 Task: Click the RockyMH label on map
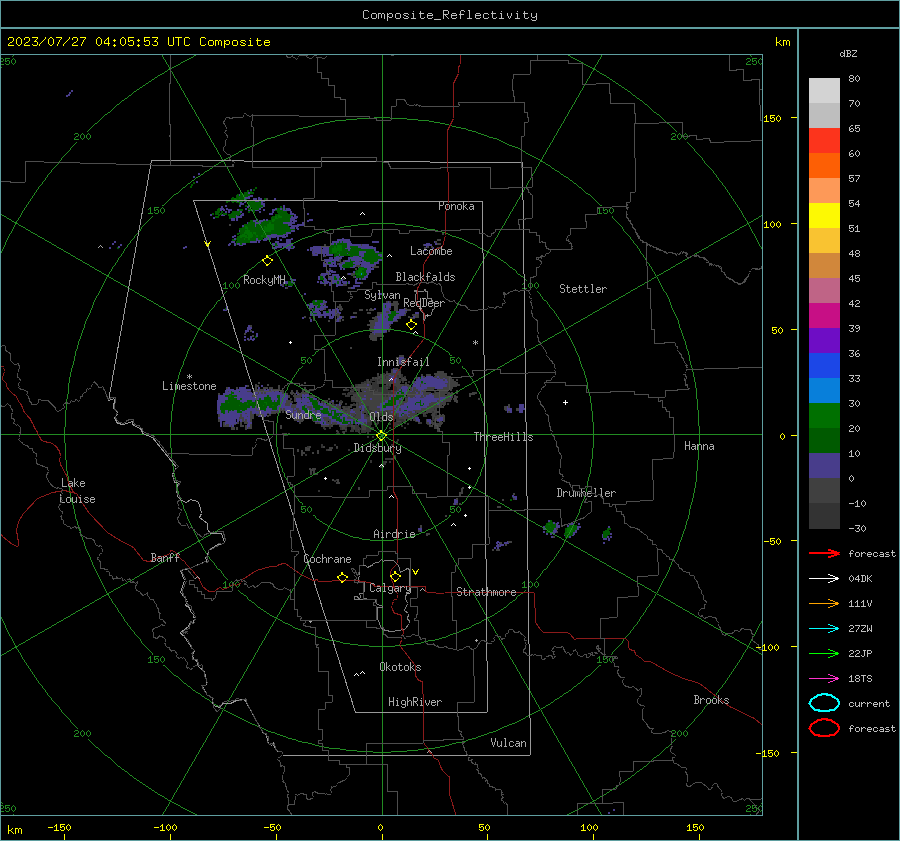click(x=264, y=280)
